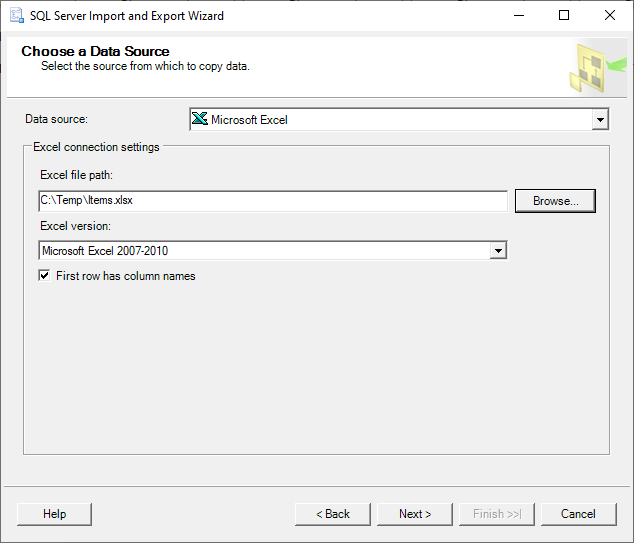Viewport: 634px width, 543px height.
Task: Select the Excel version combo box Microsoft Excel 2007-2010
Action: click(x=273, y=251)
